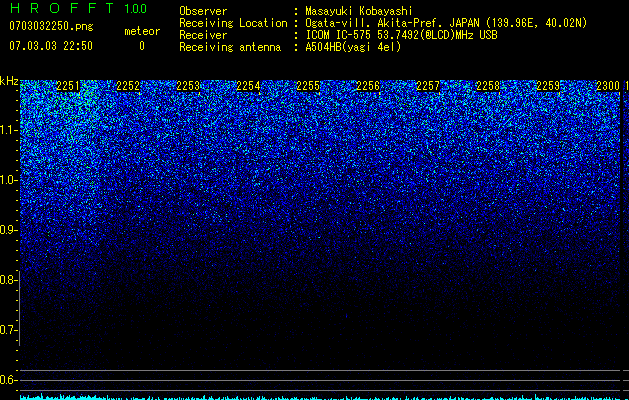
Task: Click the 0.7 kHz axis label
Action: click(8, 330)
